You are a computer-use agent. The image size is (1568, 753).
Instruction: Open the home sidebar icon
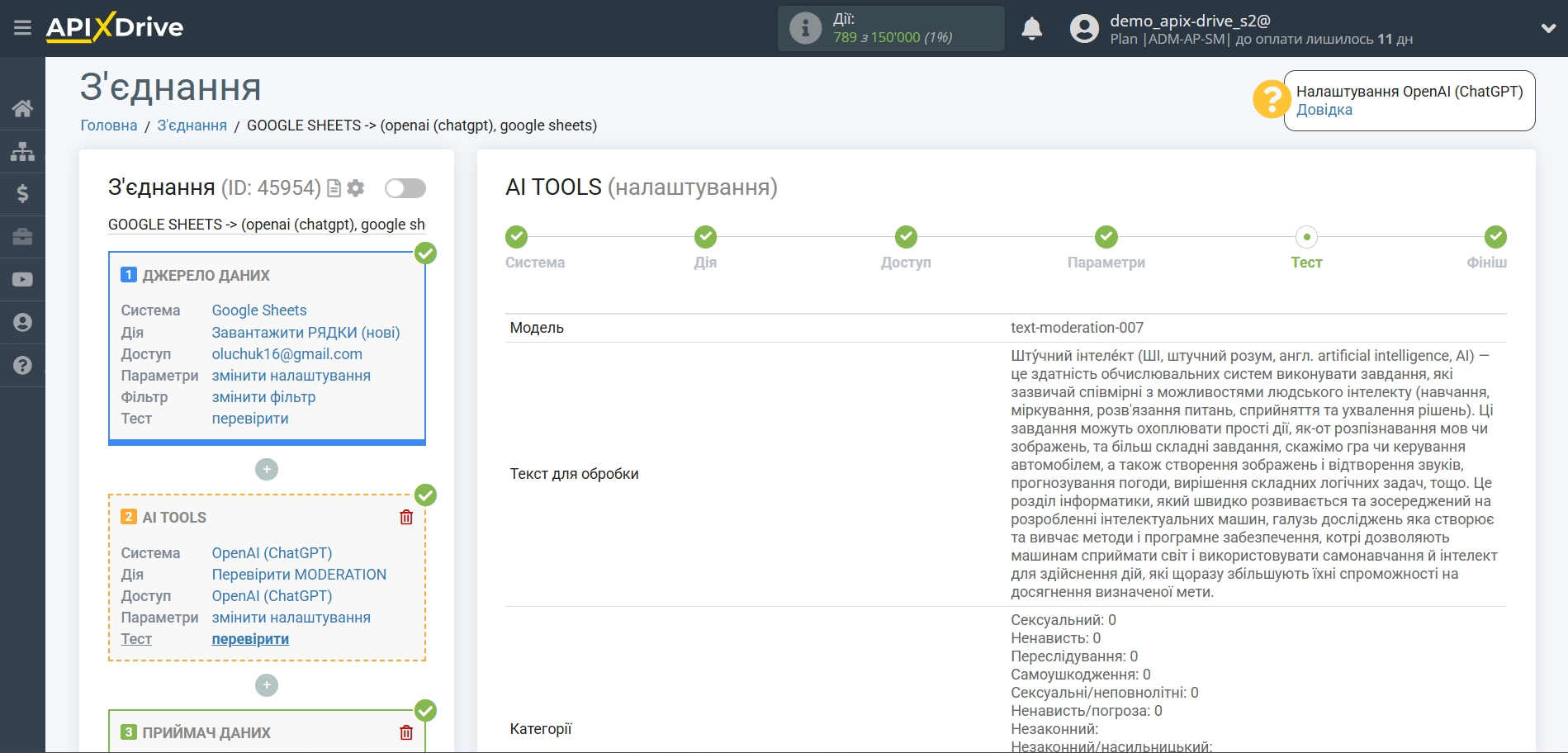click(22, 108)
